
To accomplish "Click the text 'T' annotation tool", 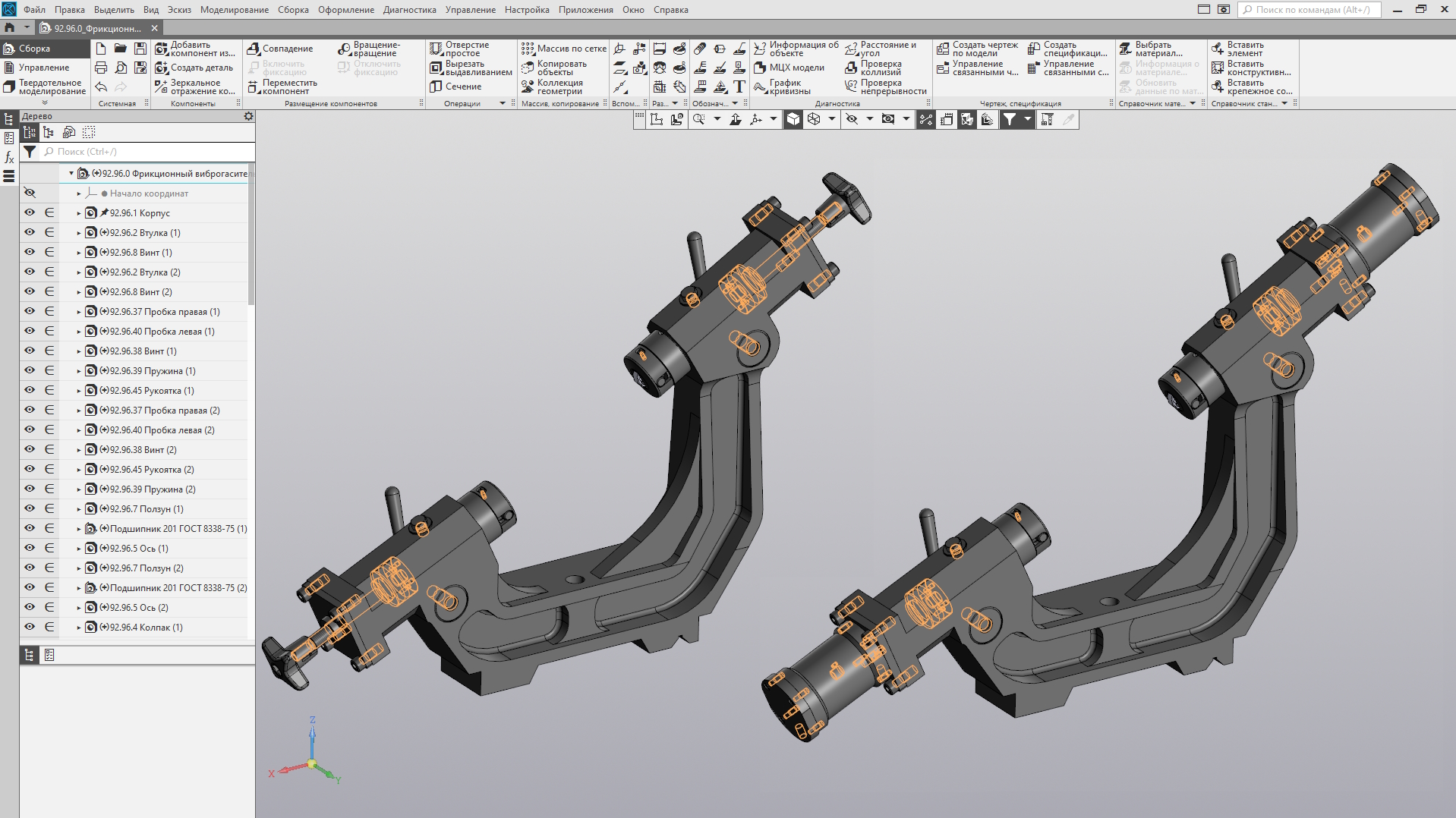I will 739,87.
